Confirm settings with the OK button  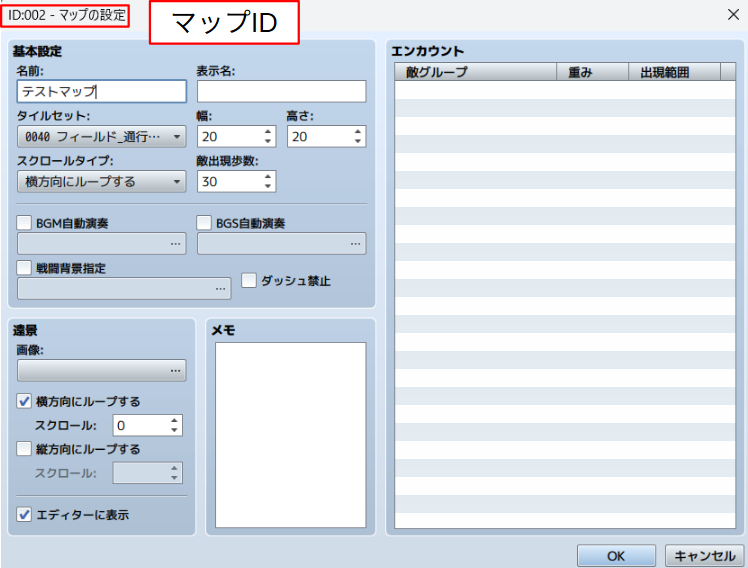pos(616,556)
